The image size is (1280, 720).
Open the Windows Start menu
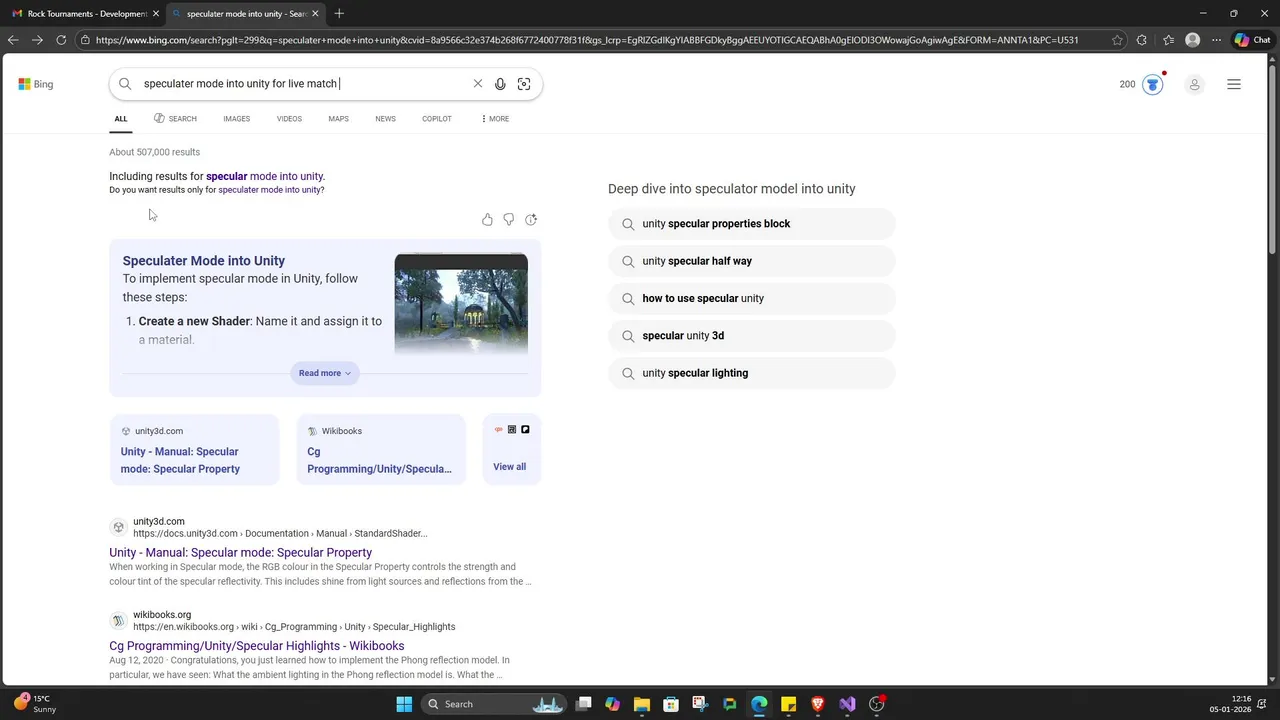404,704
